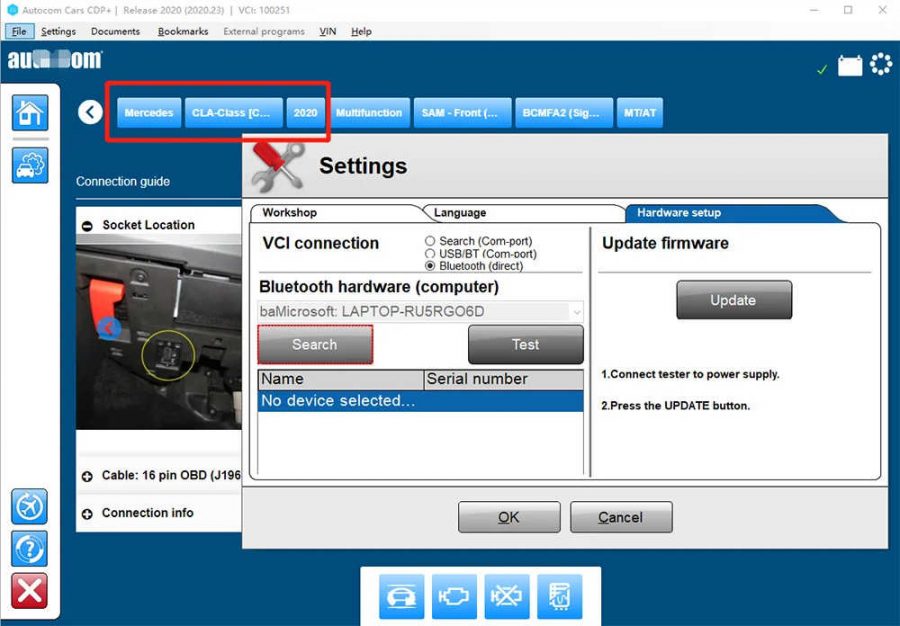The image size is (900, 626).
Task: Open the vehicle settings gear-car icon
Action: (x=30, y=165)
